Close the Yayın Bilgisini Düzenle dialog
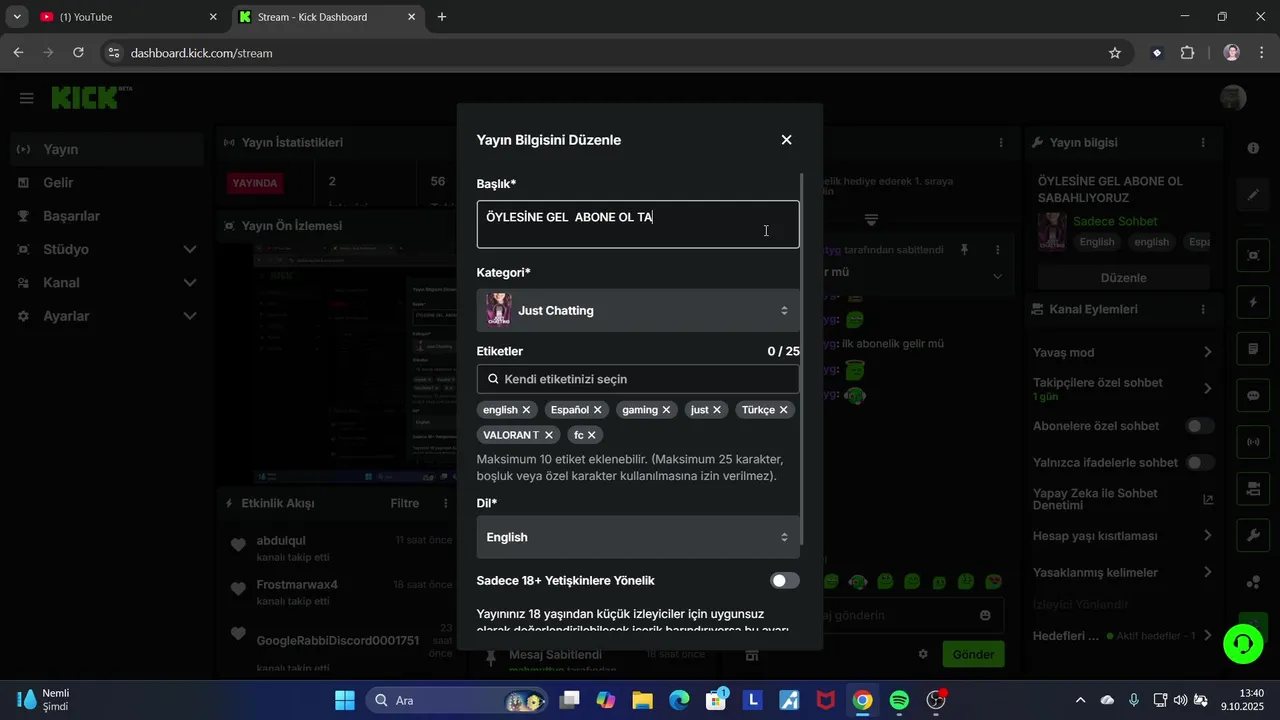This screenshot has width=1280, height=720. pyautogui.click(x=786, y=140)
